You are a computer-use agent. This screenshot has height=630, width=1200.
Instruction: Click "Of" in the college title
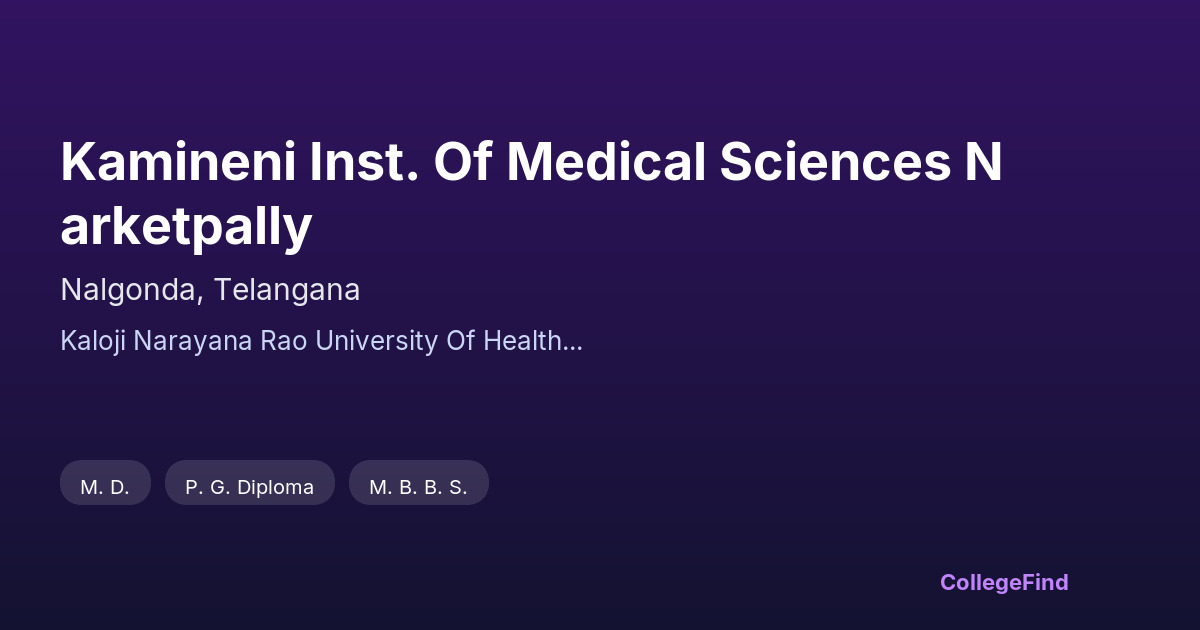coord(461,164)
